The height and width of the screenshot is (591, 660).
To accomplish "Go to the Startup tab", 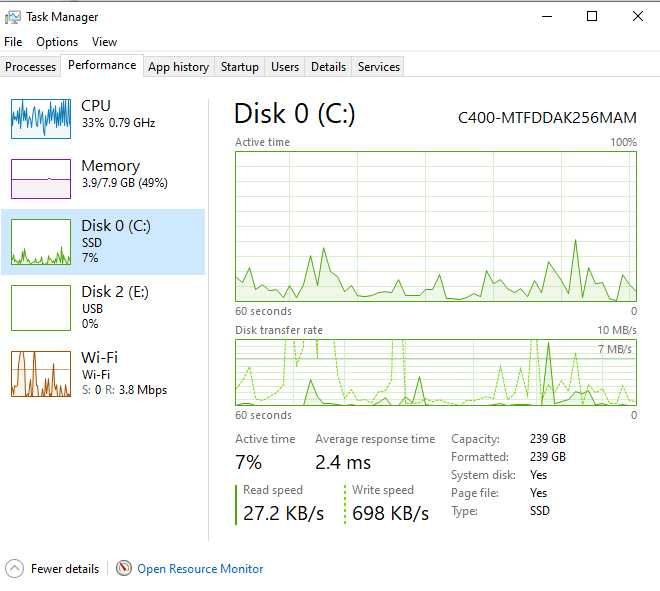I will tap(239, 67).
